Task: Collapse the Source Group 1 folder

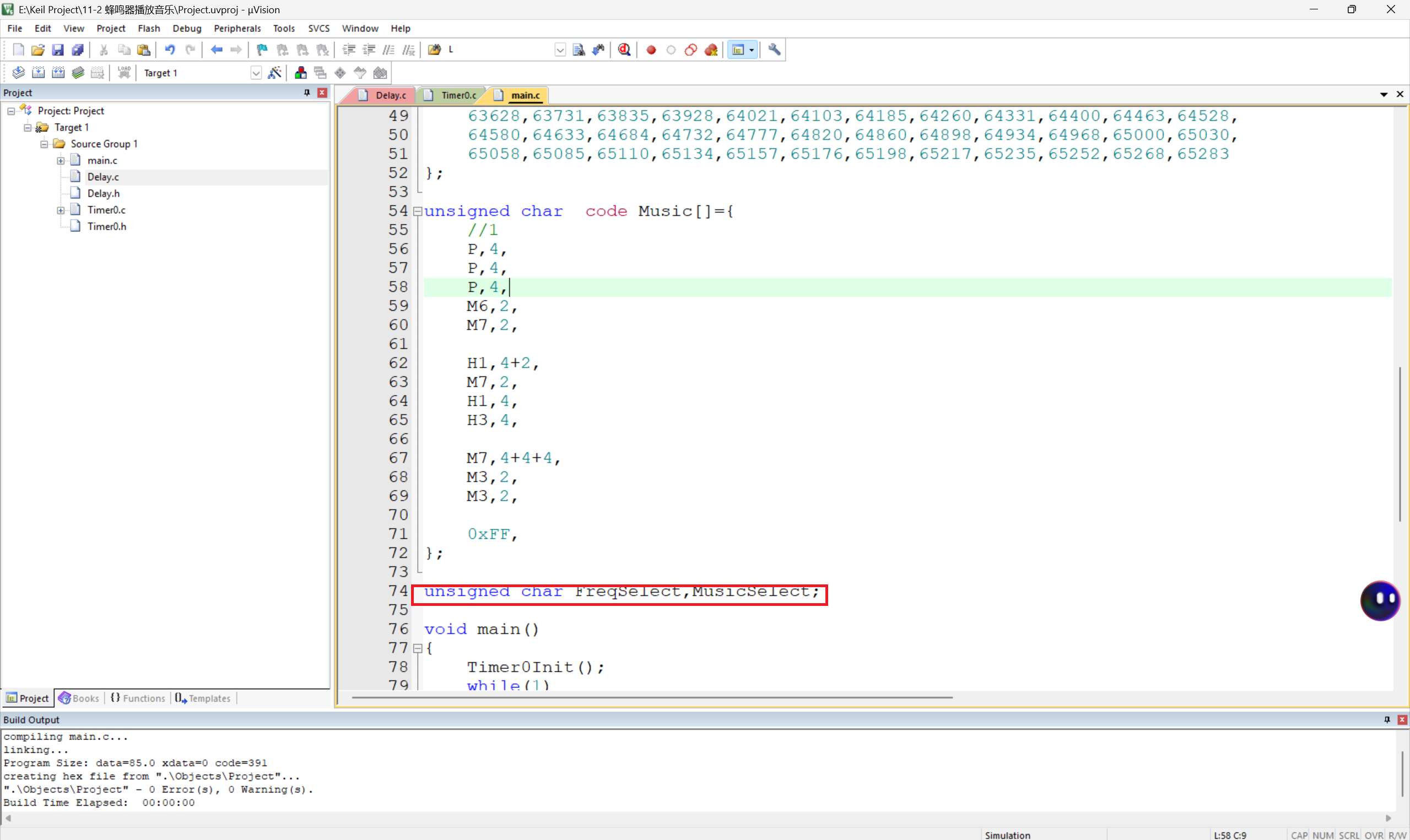Action: [x=44, y=144]
